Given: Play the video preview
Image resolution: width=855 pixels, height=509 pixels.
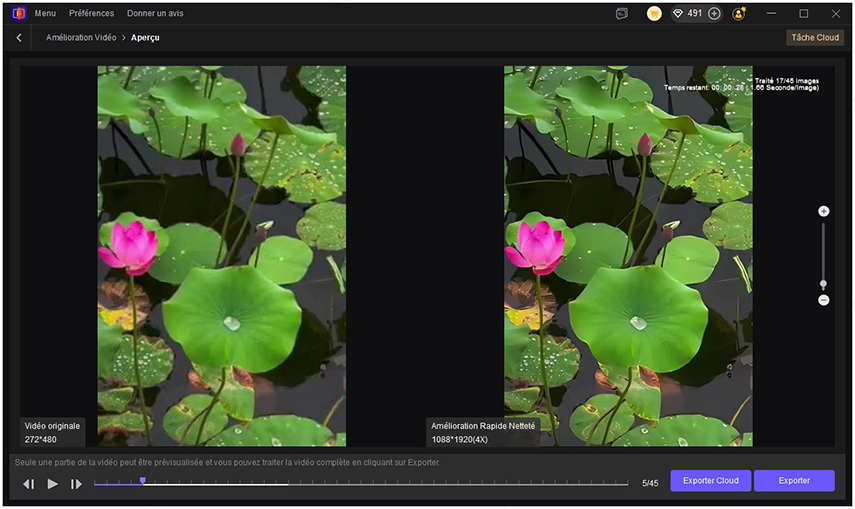Looking at the screenshot, I should [53, 484].
